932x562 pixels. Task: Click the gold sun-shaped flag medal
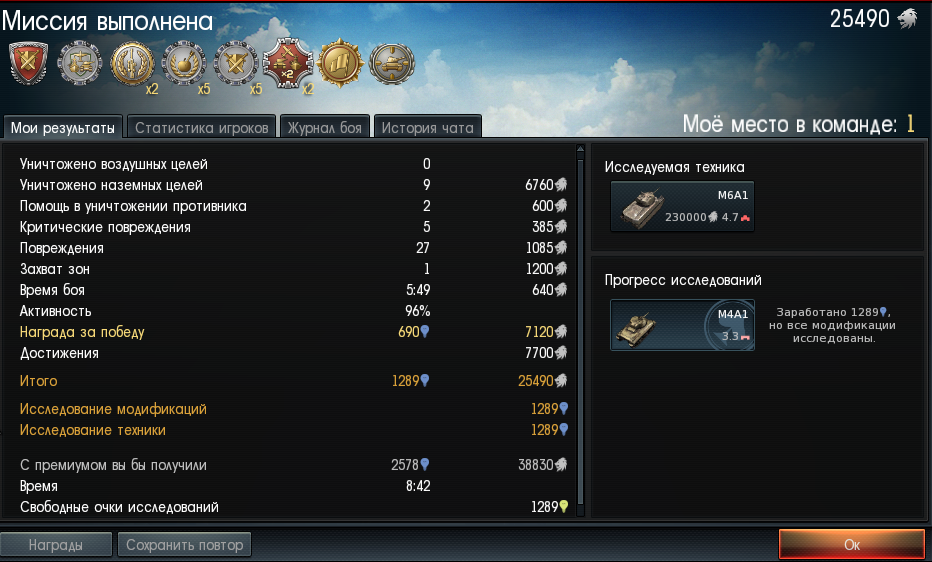[x=340, y=63]
